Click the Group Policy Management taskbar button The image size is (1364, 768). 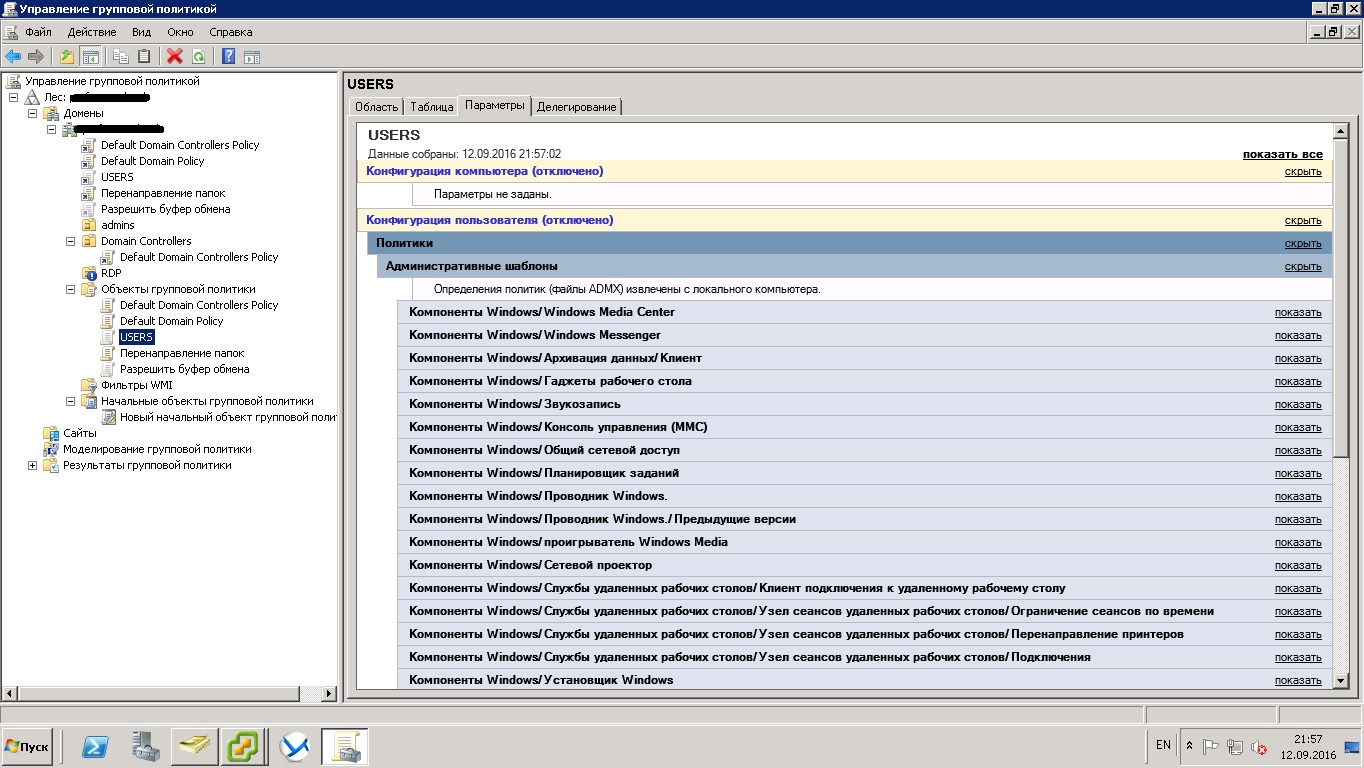pos(345,747)
